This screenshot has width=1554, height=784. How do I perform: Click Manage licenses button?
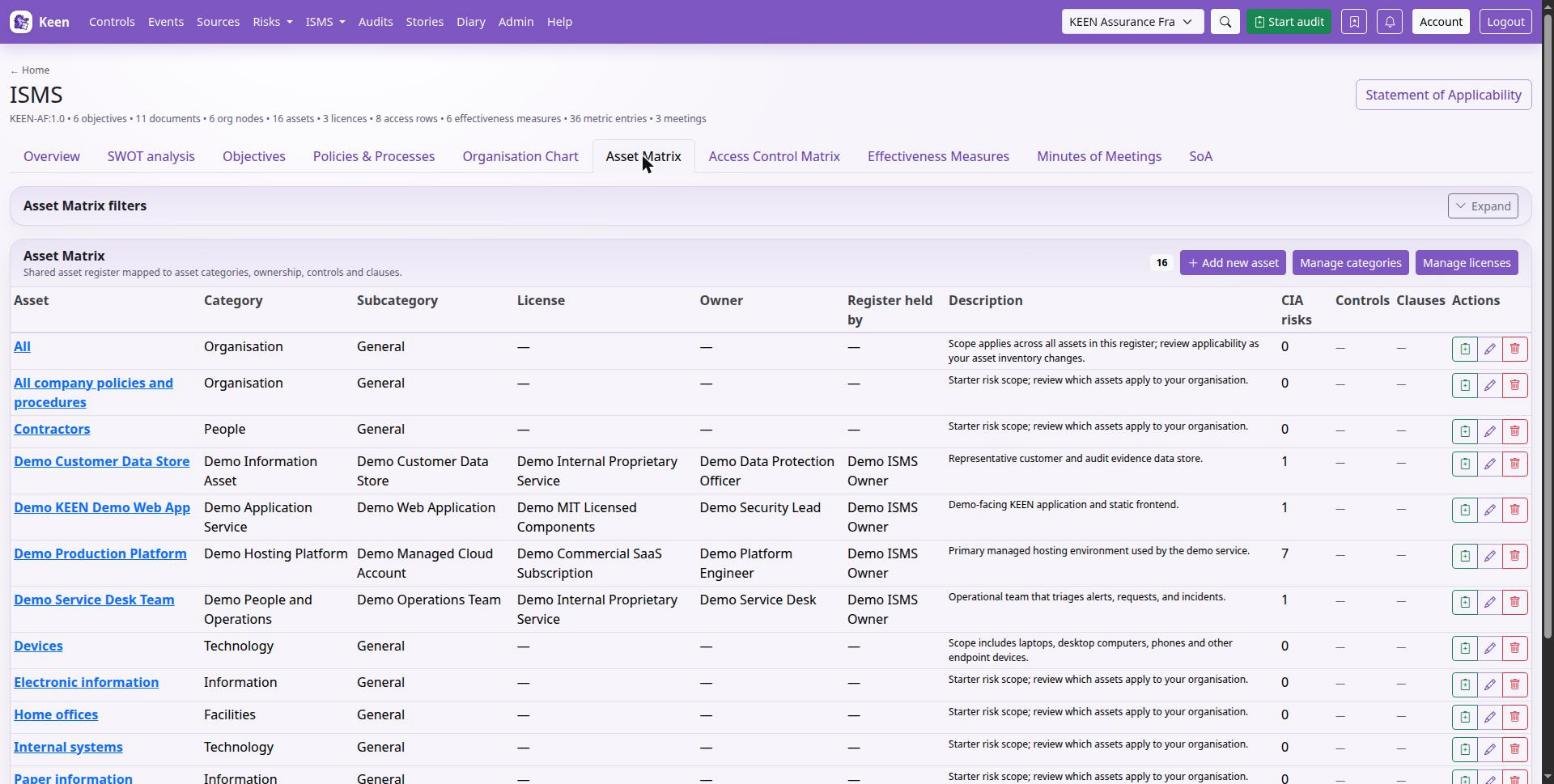(x=1466, y=263)
